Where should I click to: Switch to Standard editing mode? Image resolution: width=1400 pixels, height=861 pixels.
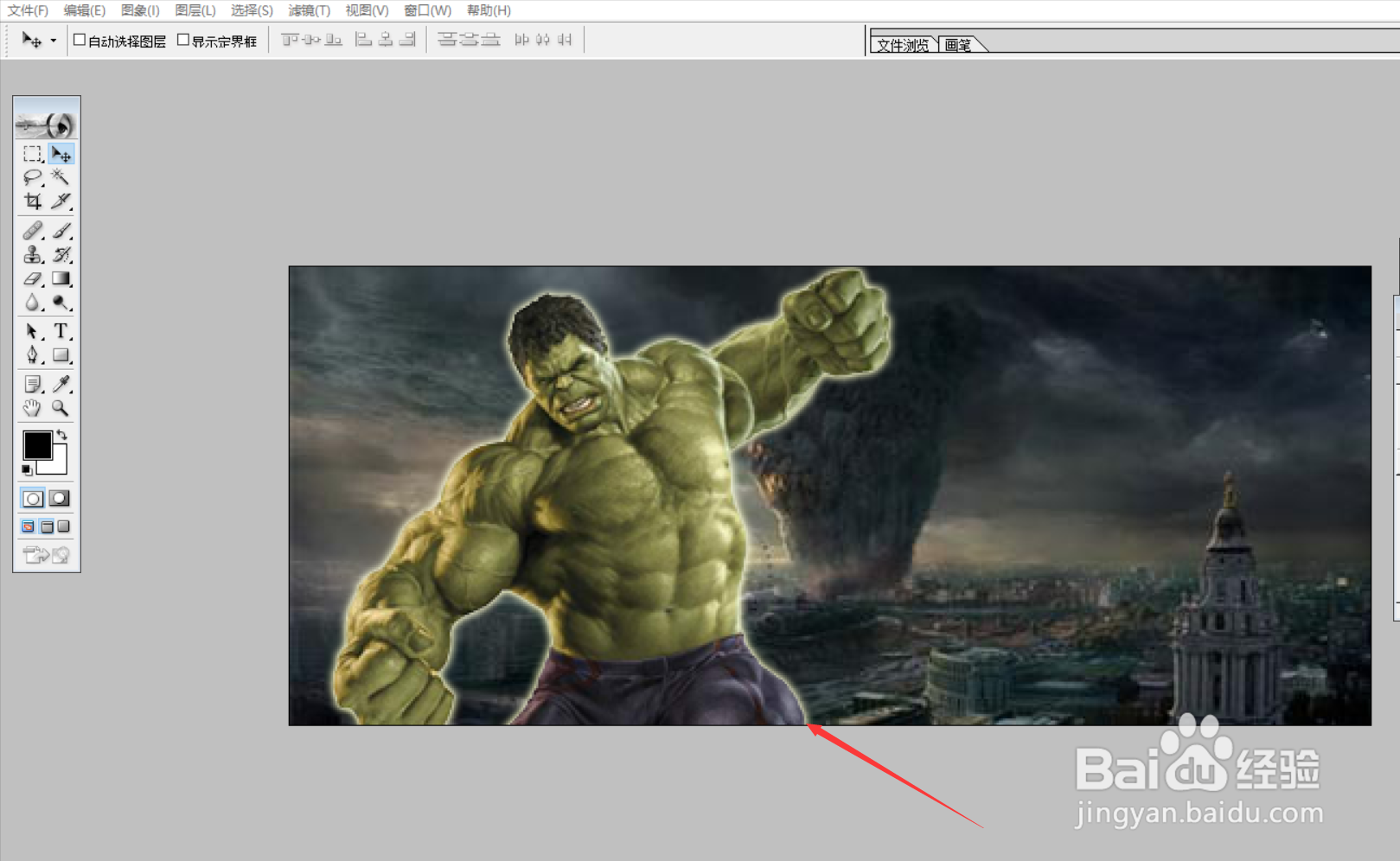click(x=33, y=499)
